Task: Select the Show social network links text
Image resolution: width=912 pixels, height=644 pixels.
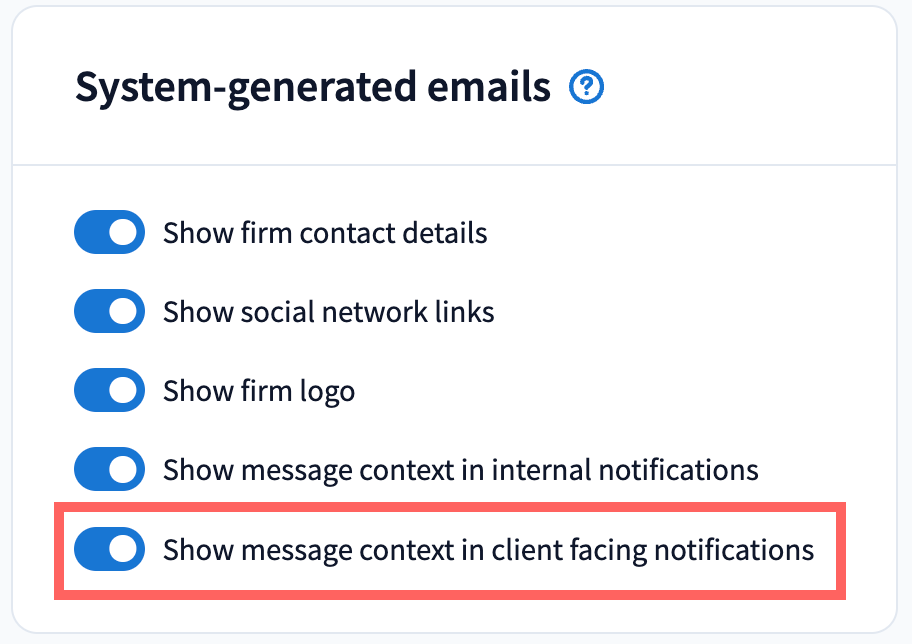Action: [328, 311]
